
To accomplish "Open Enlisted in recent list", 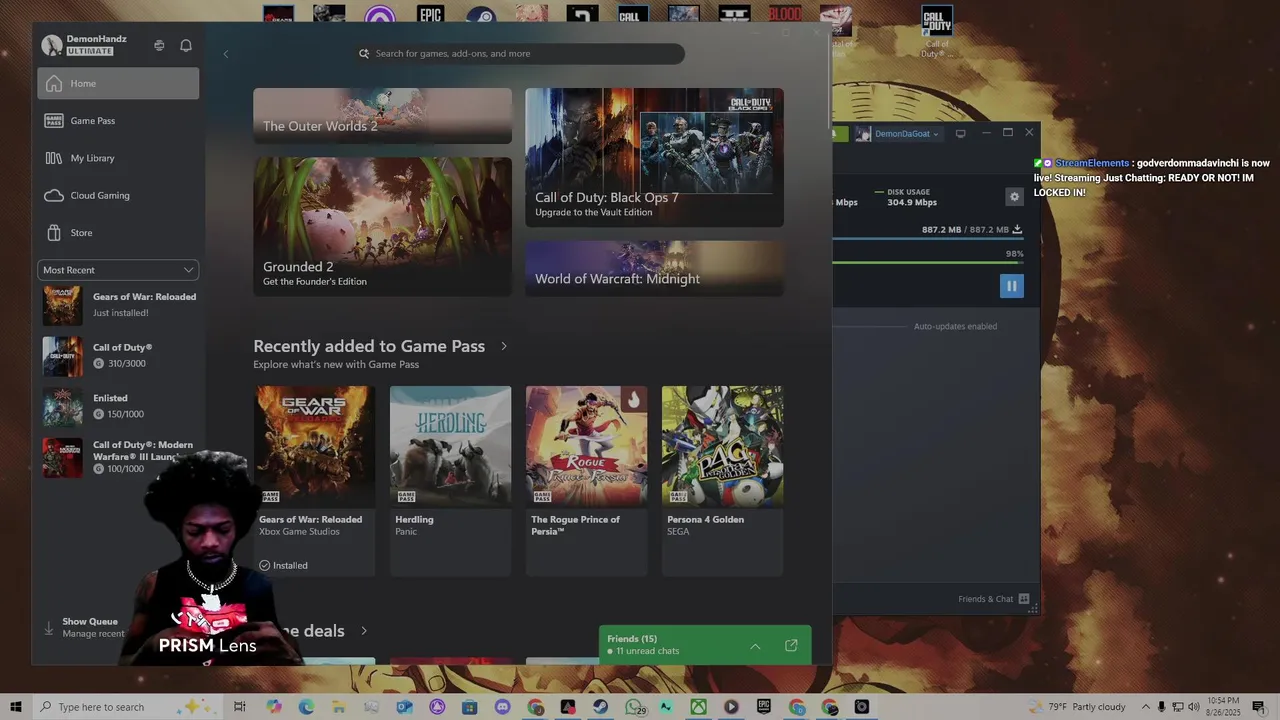I will [119, 407].
